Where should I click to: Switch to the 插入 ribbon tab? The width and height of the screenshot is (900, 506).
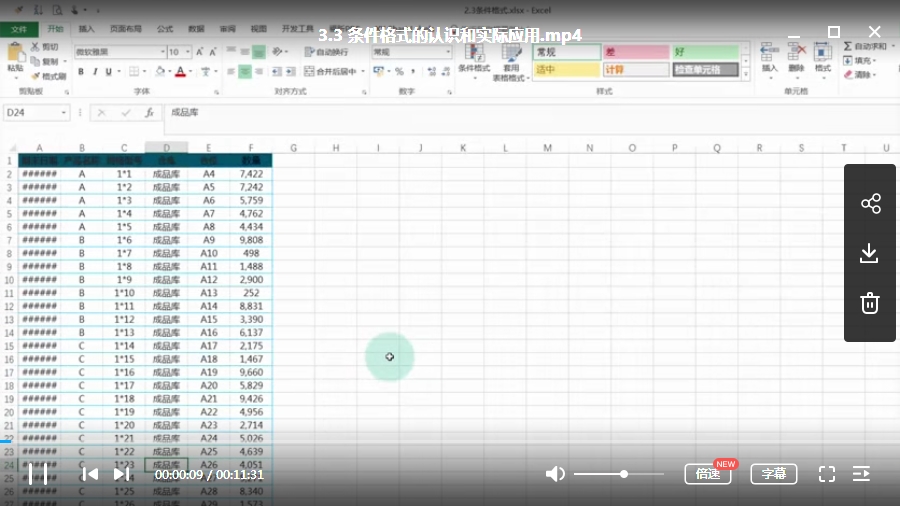[87, 29]
